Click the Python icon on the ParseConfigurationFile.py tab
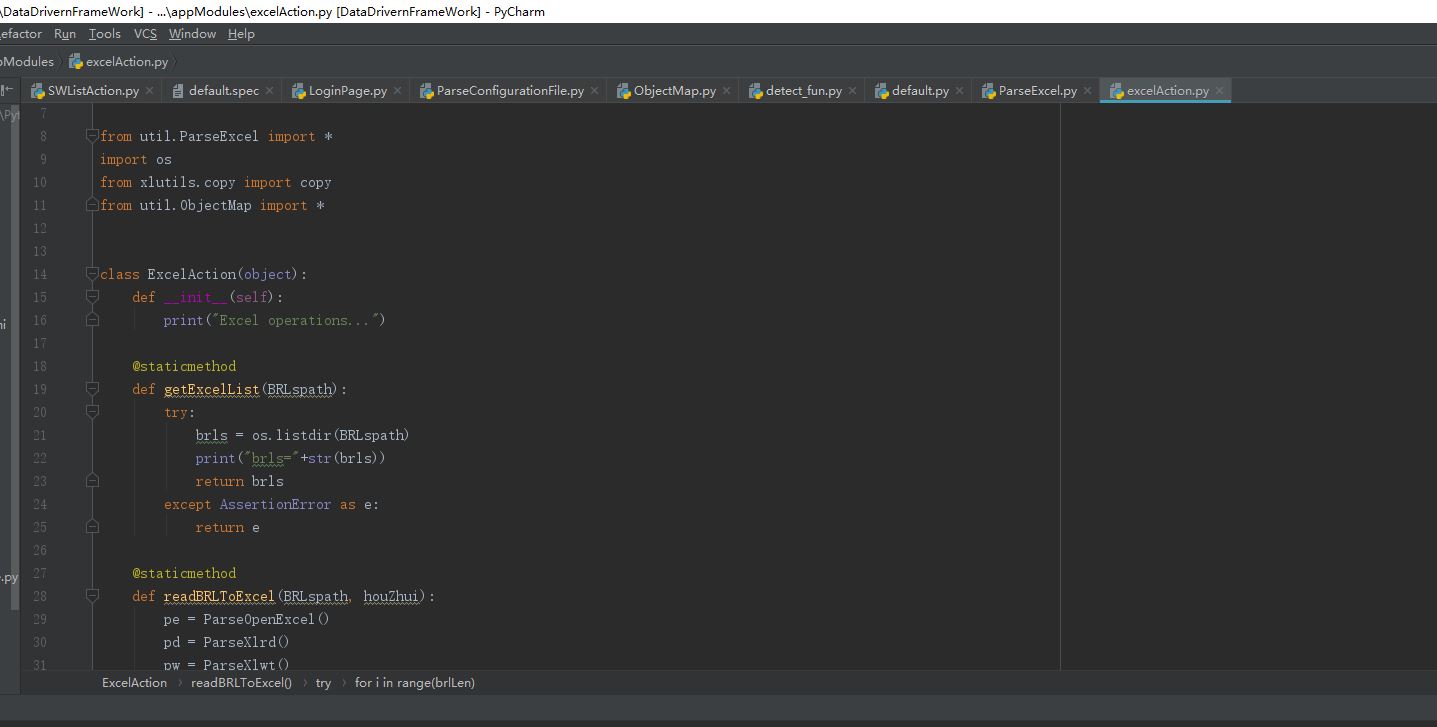 pos(427,90)
